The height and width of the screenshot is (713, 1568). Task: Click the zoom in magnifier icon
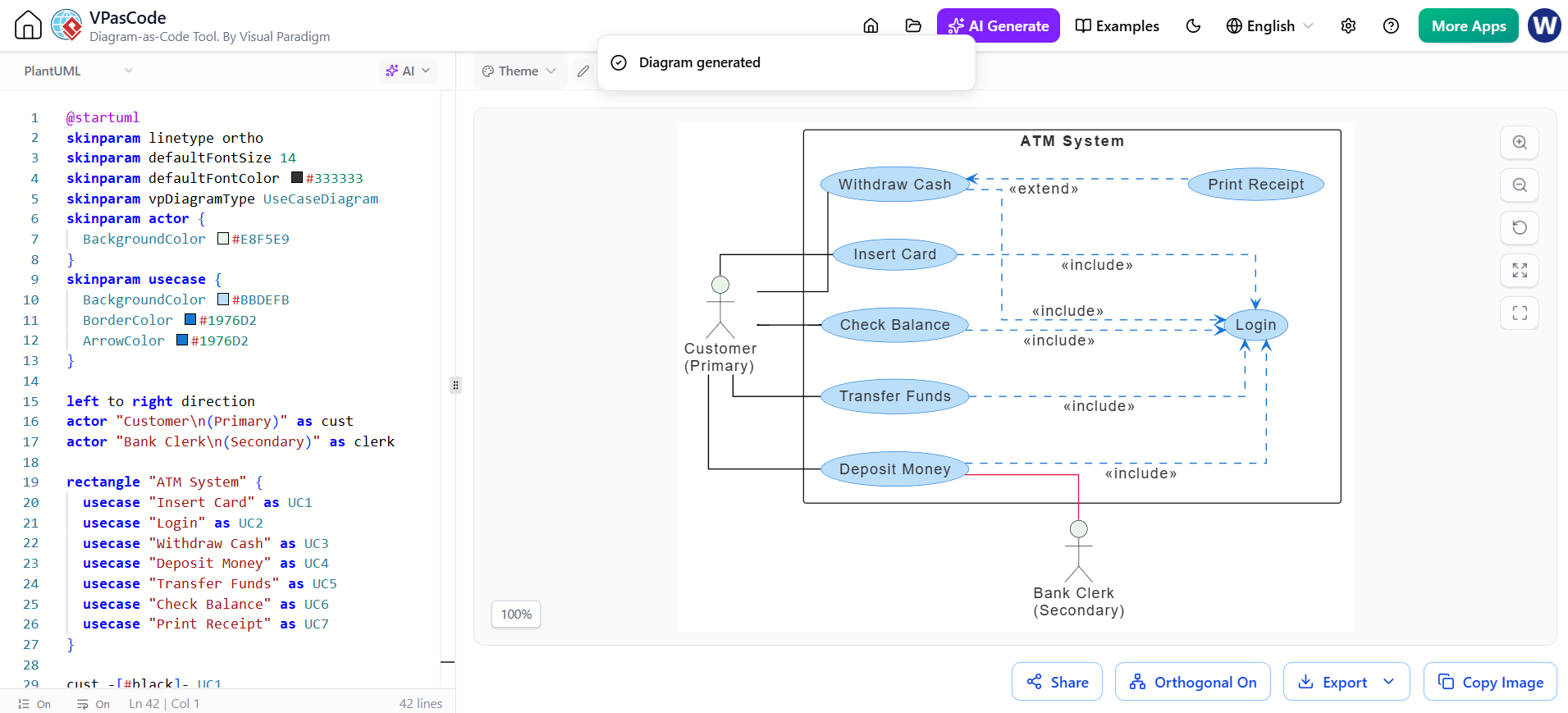pyautogui.click(x=1520, y=142)
